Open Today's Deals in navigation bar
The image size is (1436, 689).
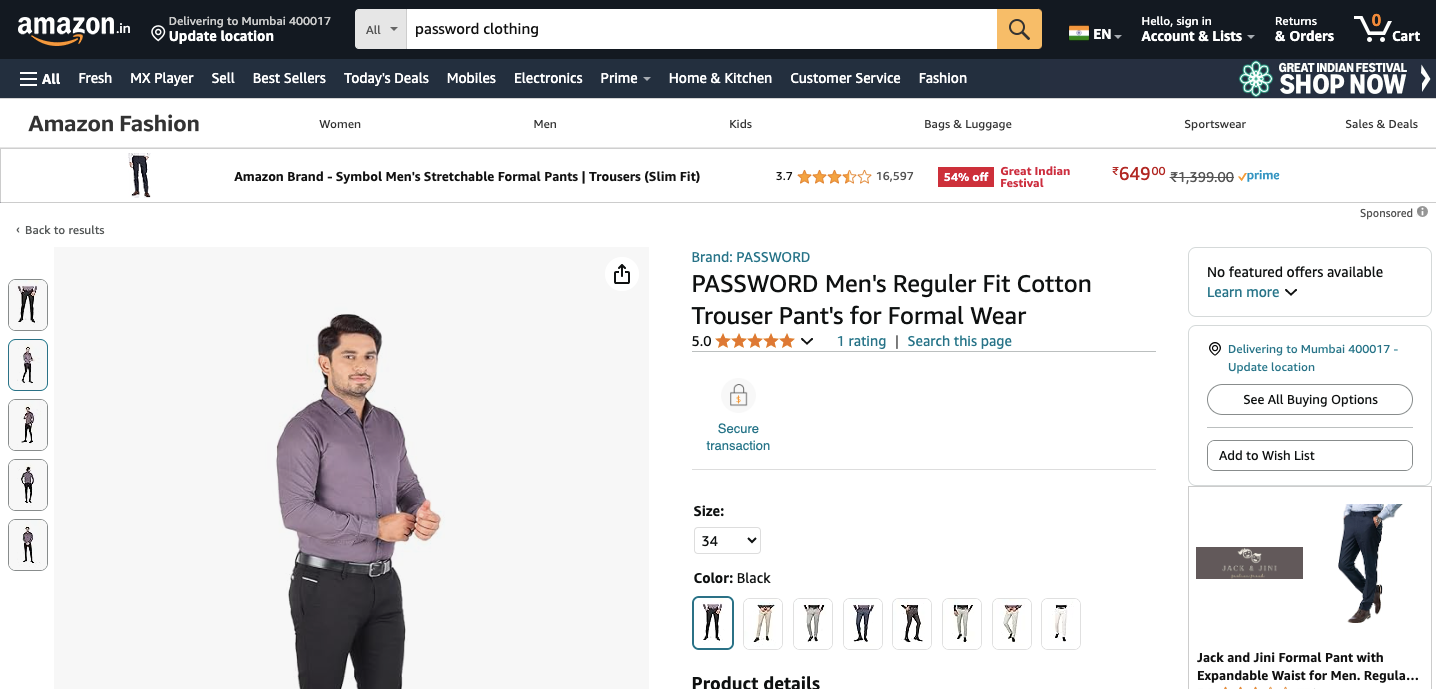pyautogui.click(x=386, y=78)
